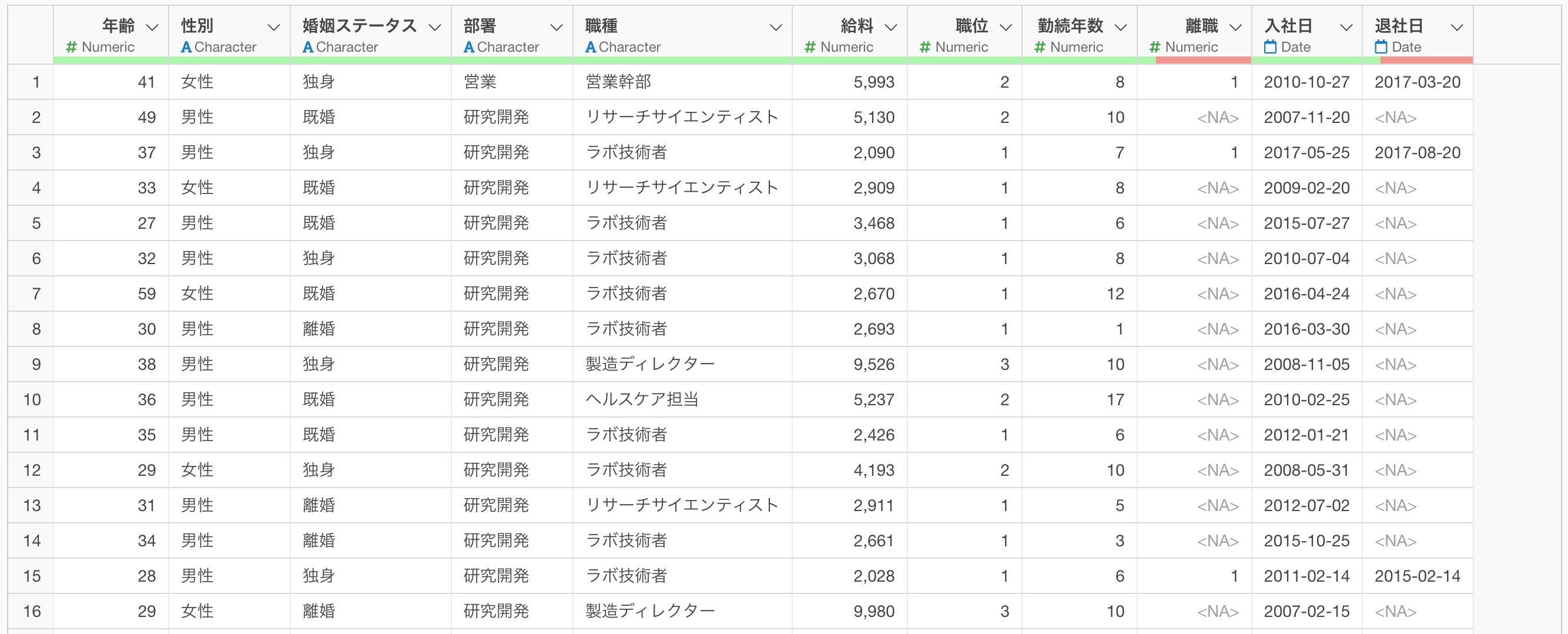This screenshot has width=1568, height=634.
Task: Select the 2015-02-14 退社日 cell
Action: tap(1417, 576)
